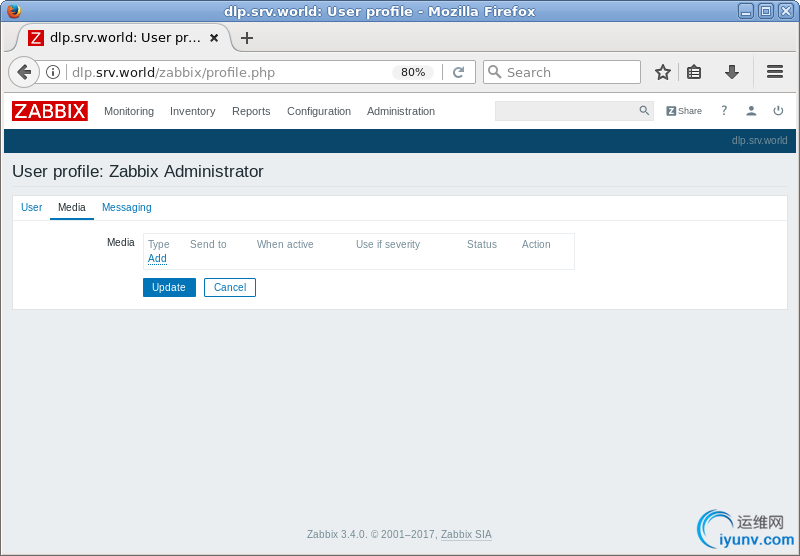
Task: Switch to the Messaging tab
Action: tap(127, 207)
